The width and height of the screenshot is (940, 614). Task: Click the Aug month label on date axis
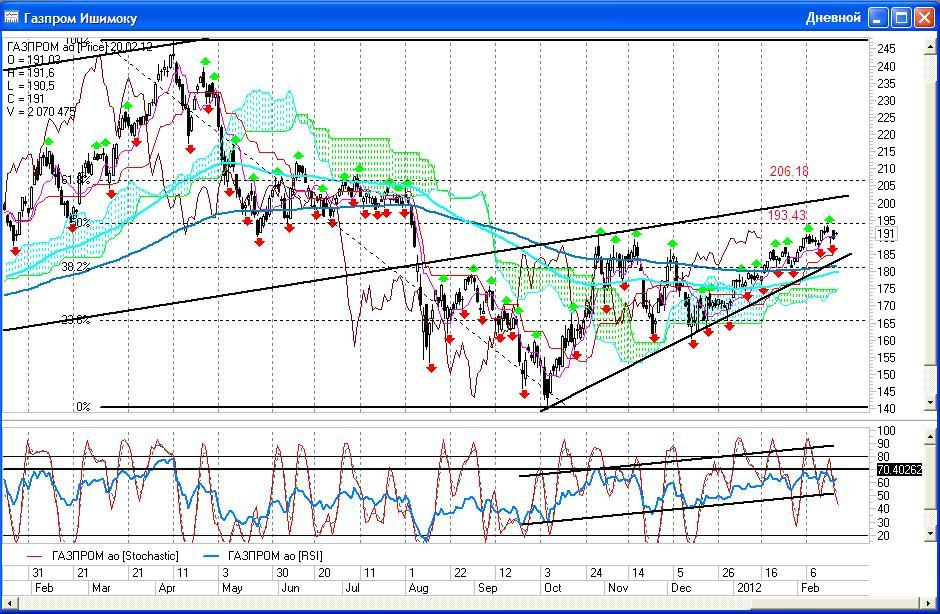pos(418,588)
